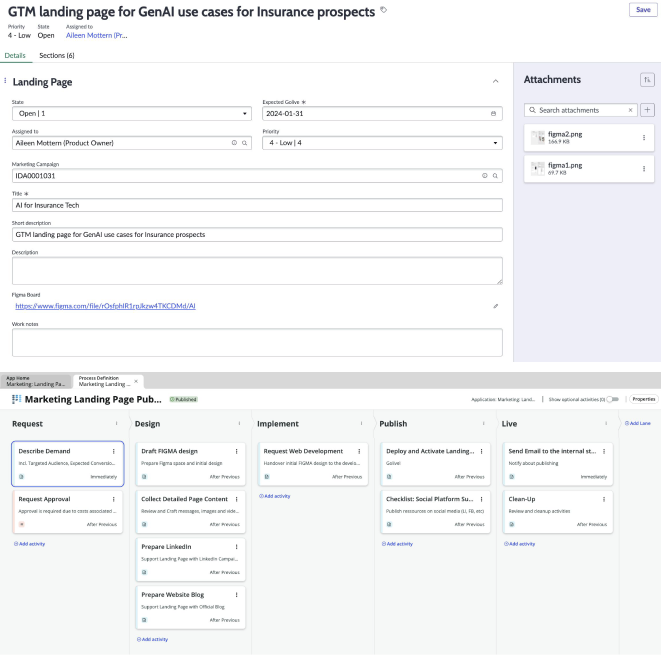Collapse the Landing Page section
This screenshot has height=655, width=661.
[496, 81]
